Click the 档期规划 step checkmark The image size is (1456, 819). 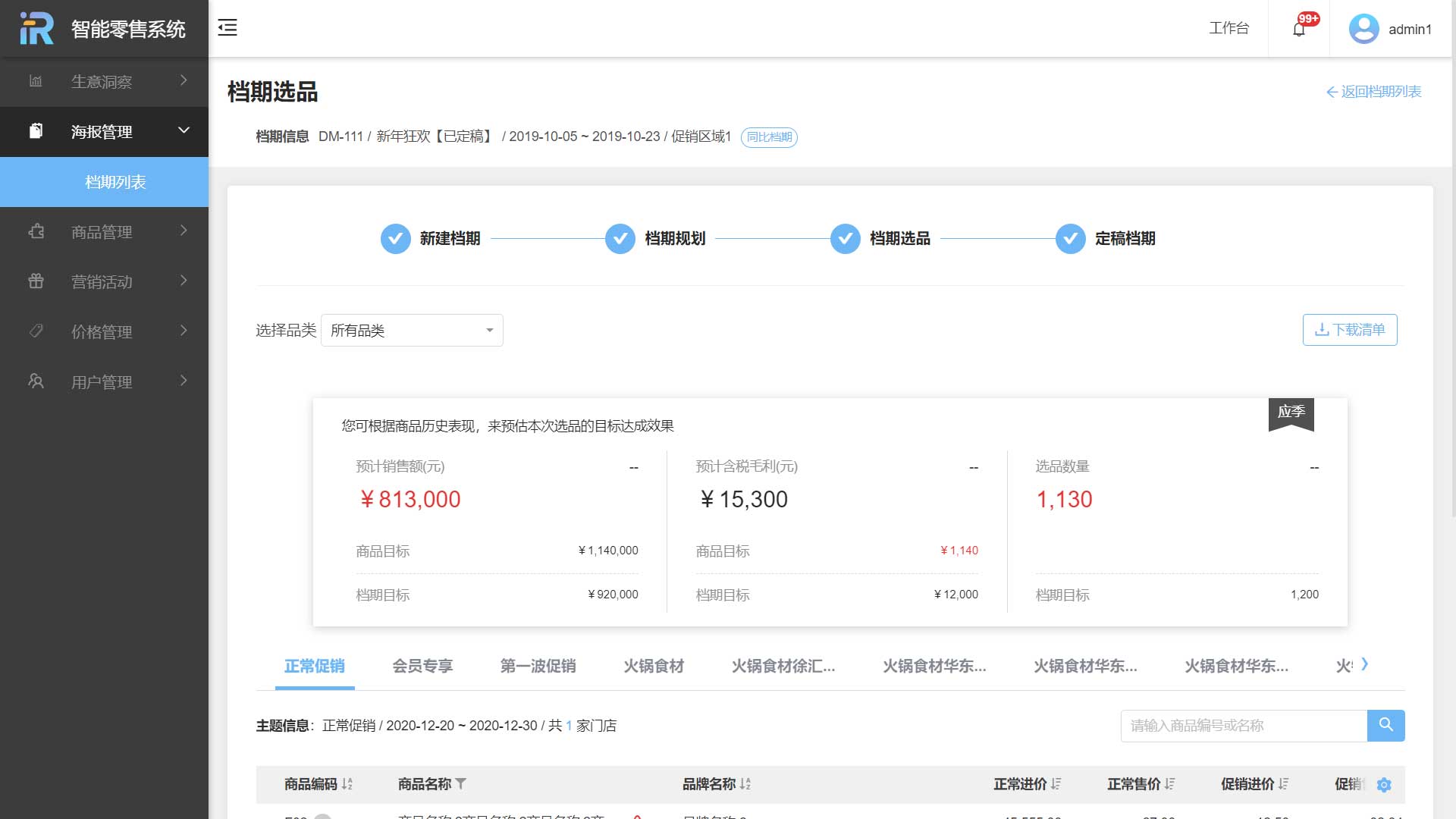620,239
